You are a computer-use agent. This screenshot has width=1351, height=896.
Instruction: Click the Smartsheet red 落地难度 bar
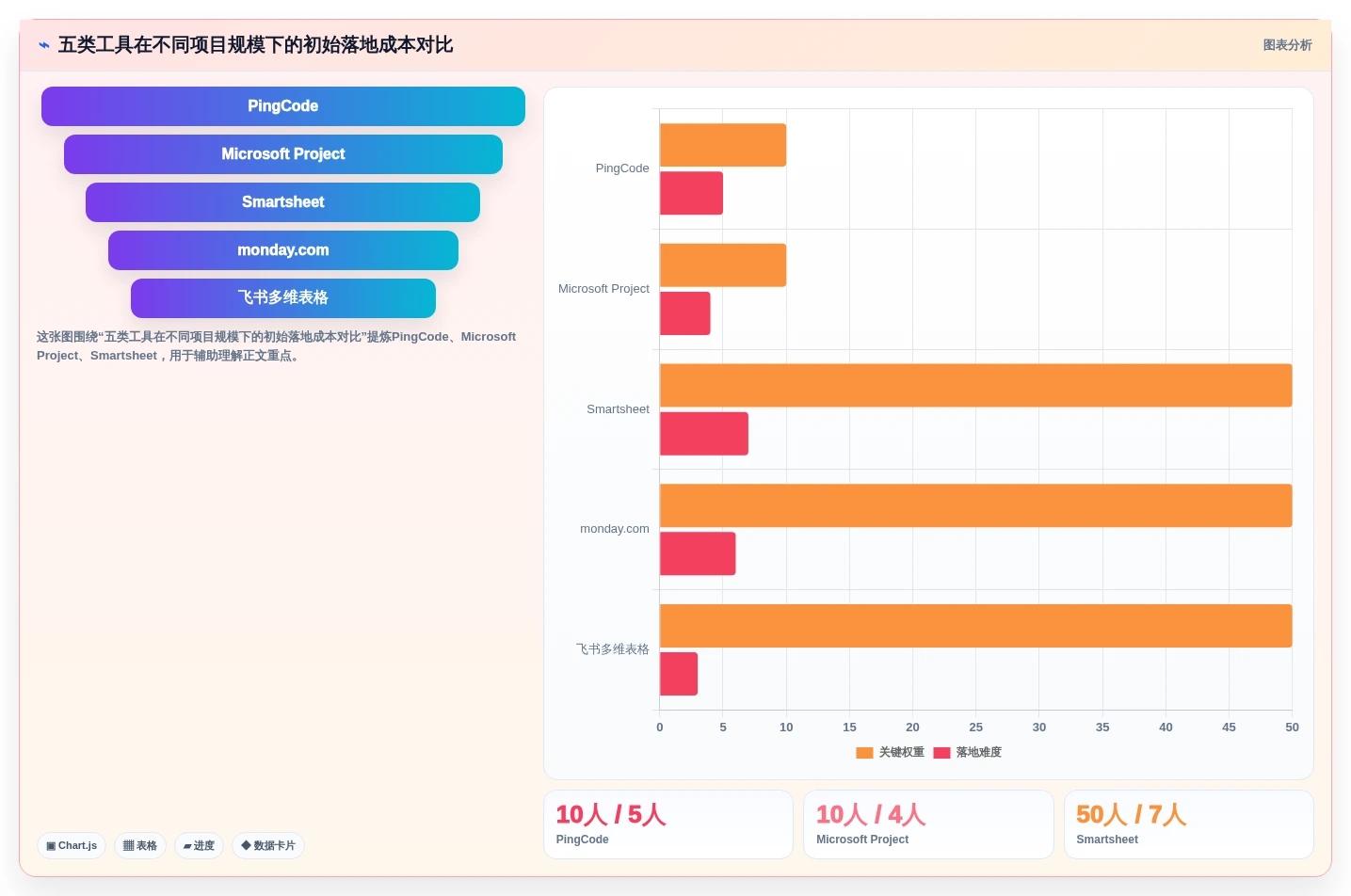click(704, 434)
